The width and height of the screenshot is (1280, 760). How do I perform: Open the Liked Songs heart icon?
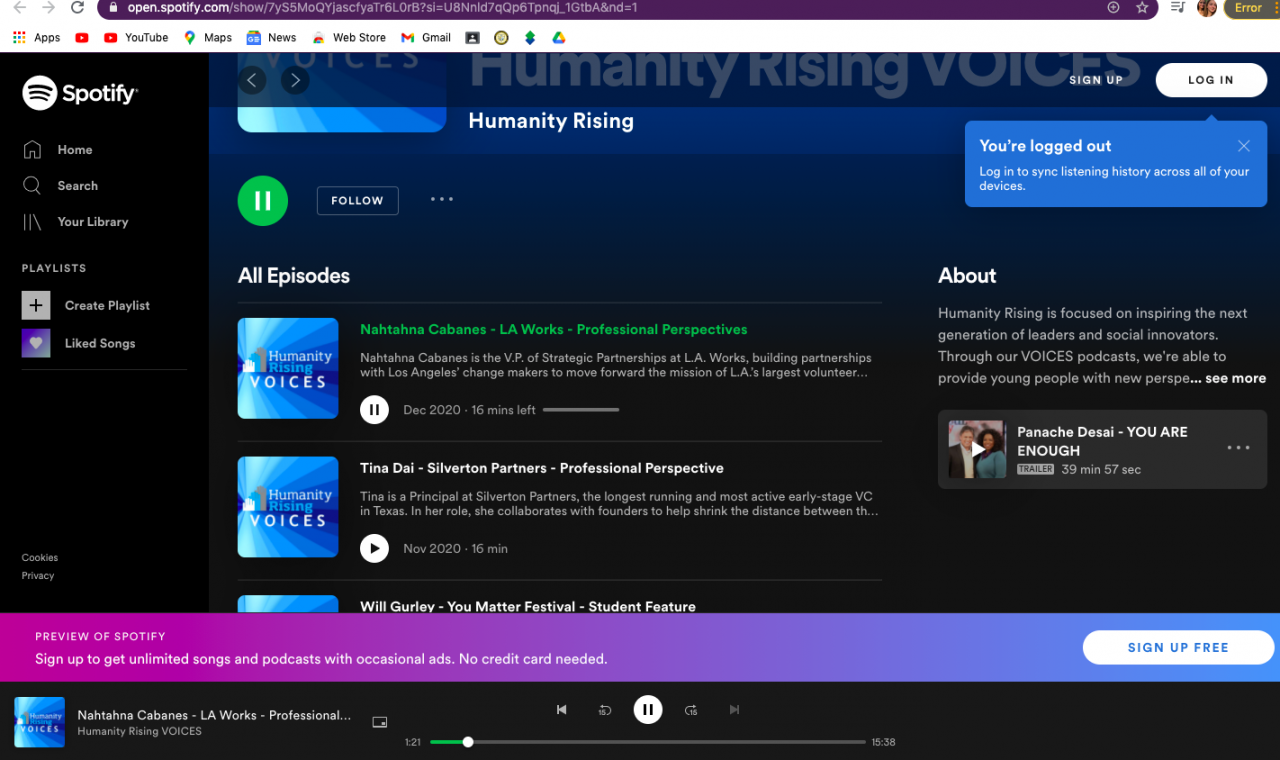36,343
